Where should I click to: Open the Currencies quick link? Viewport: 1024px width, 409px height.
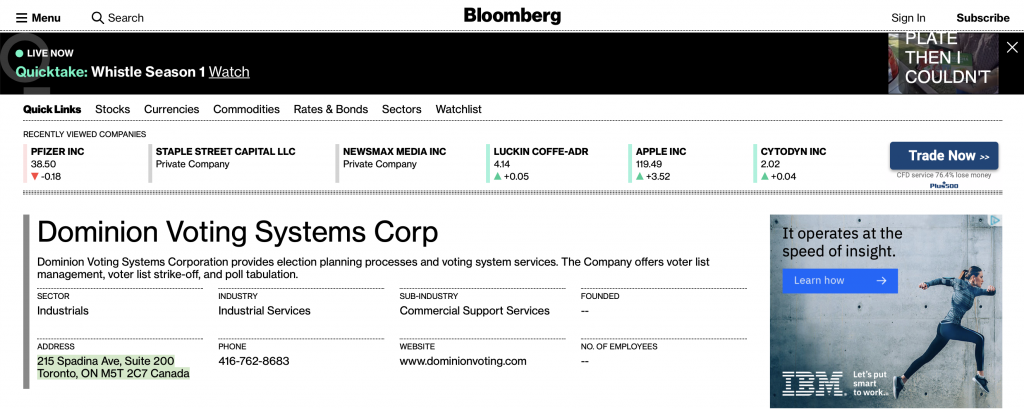[x=172, y=109]
